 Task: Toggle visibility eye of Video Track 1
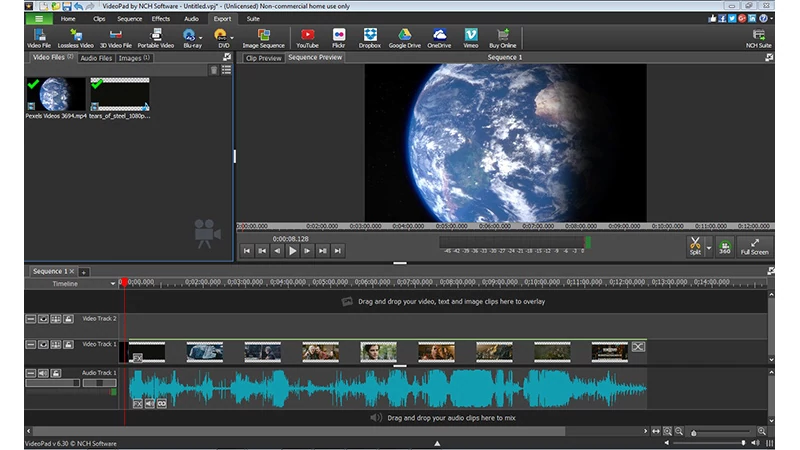pos(43,345)
